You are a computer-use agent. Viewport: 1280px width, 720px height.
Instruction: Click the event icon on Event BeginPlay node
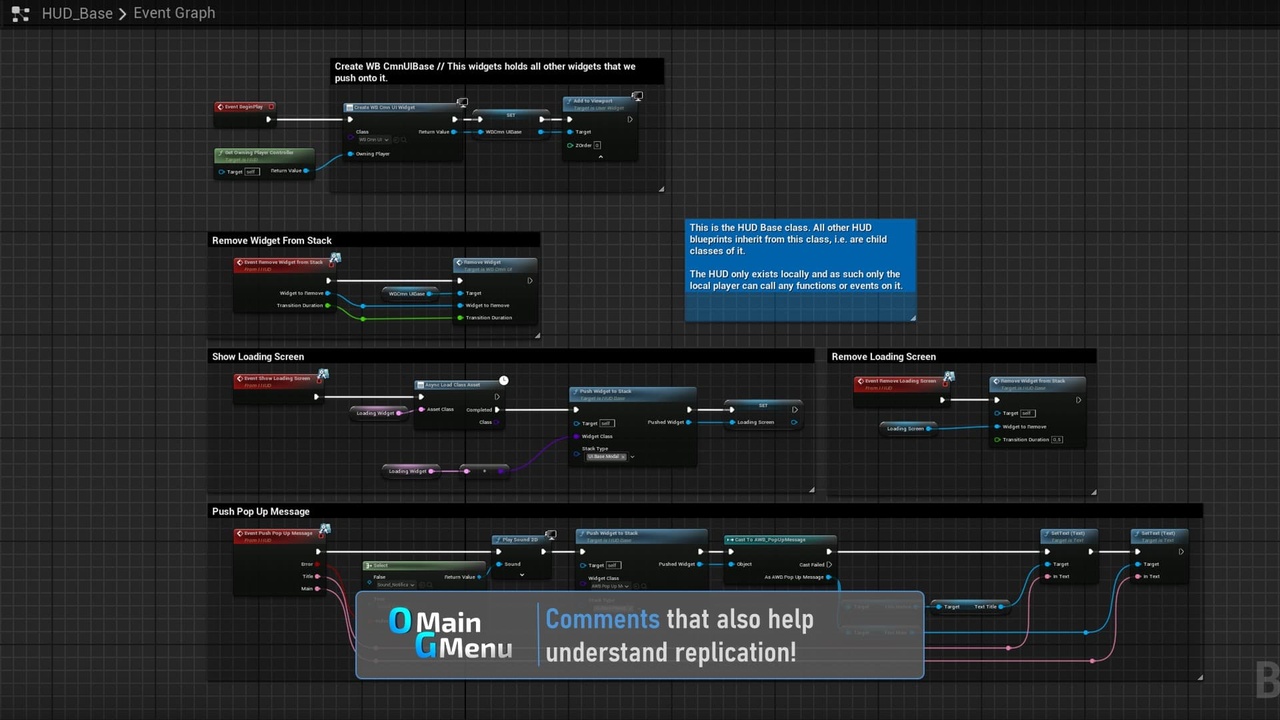(221, 107)
